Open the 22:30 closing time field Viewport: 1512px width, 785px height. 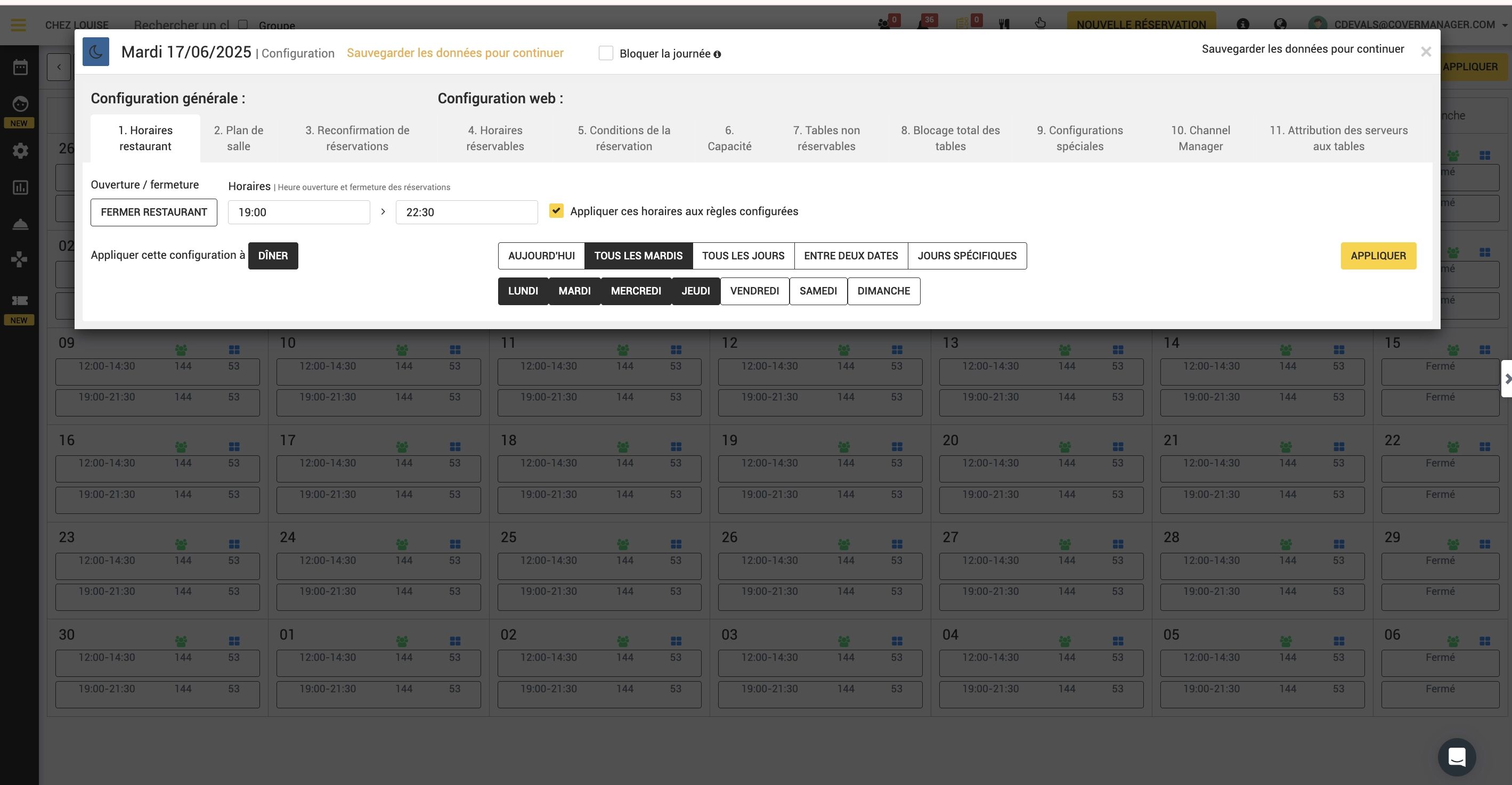pyautogui.click(x=467, y=212)
